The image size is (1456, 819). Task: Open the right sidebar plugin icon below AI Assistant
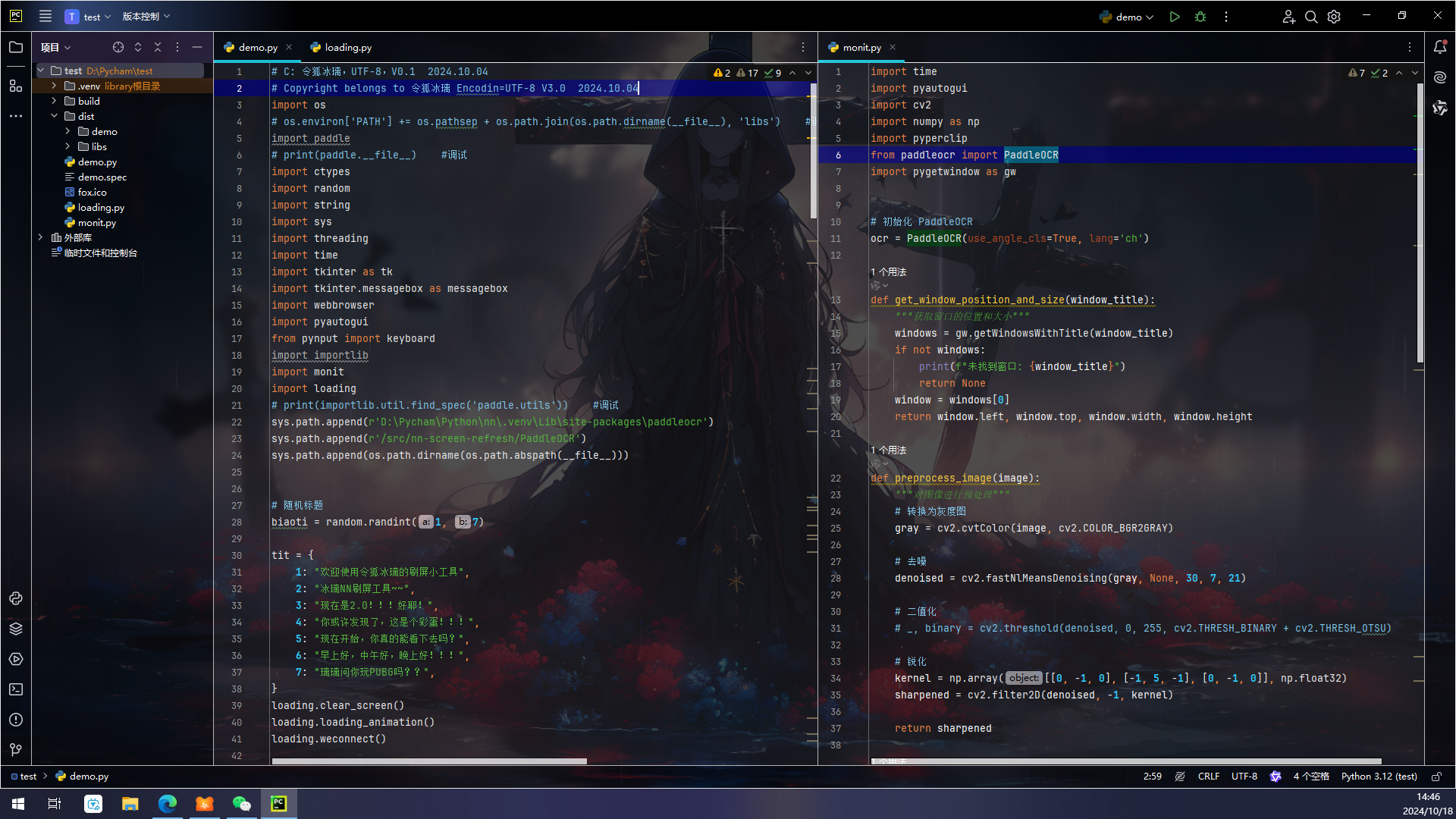(x=1440, y=108)
